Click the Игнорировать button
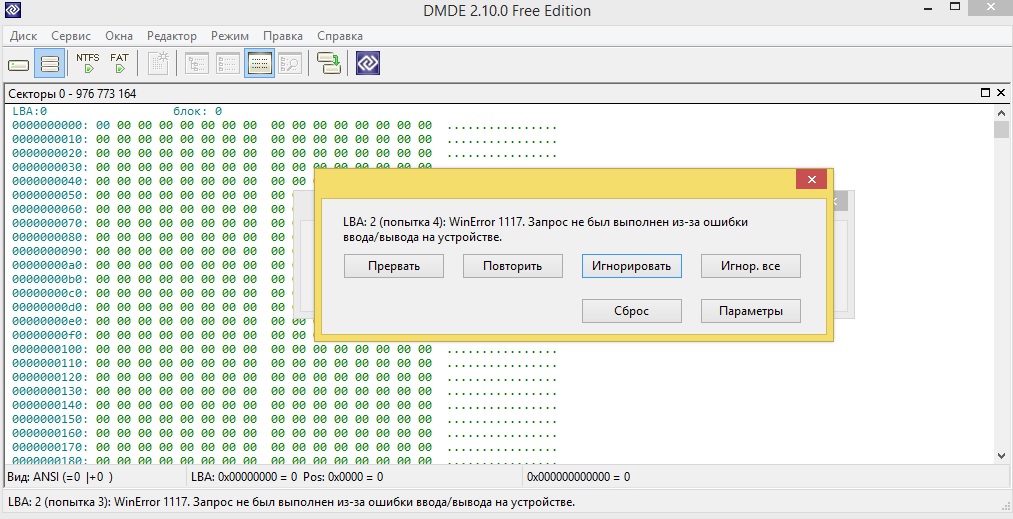The height and width of the screenshot is (519, 1013). click(631, 266)
